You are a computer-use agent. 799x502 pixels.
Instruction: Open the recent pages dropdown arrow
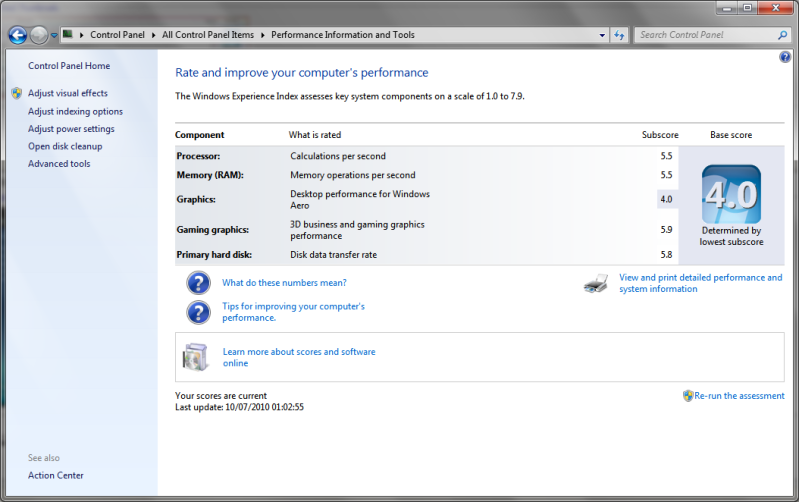(54, 36)
